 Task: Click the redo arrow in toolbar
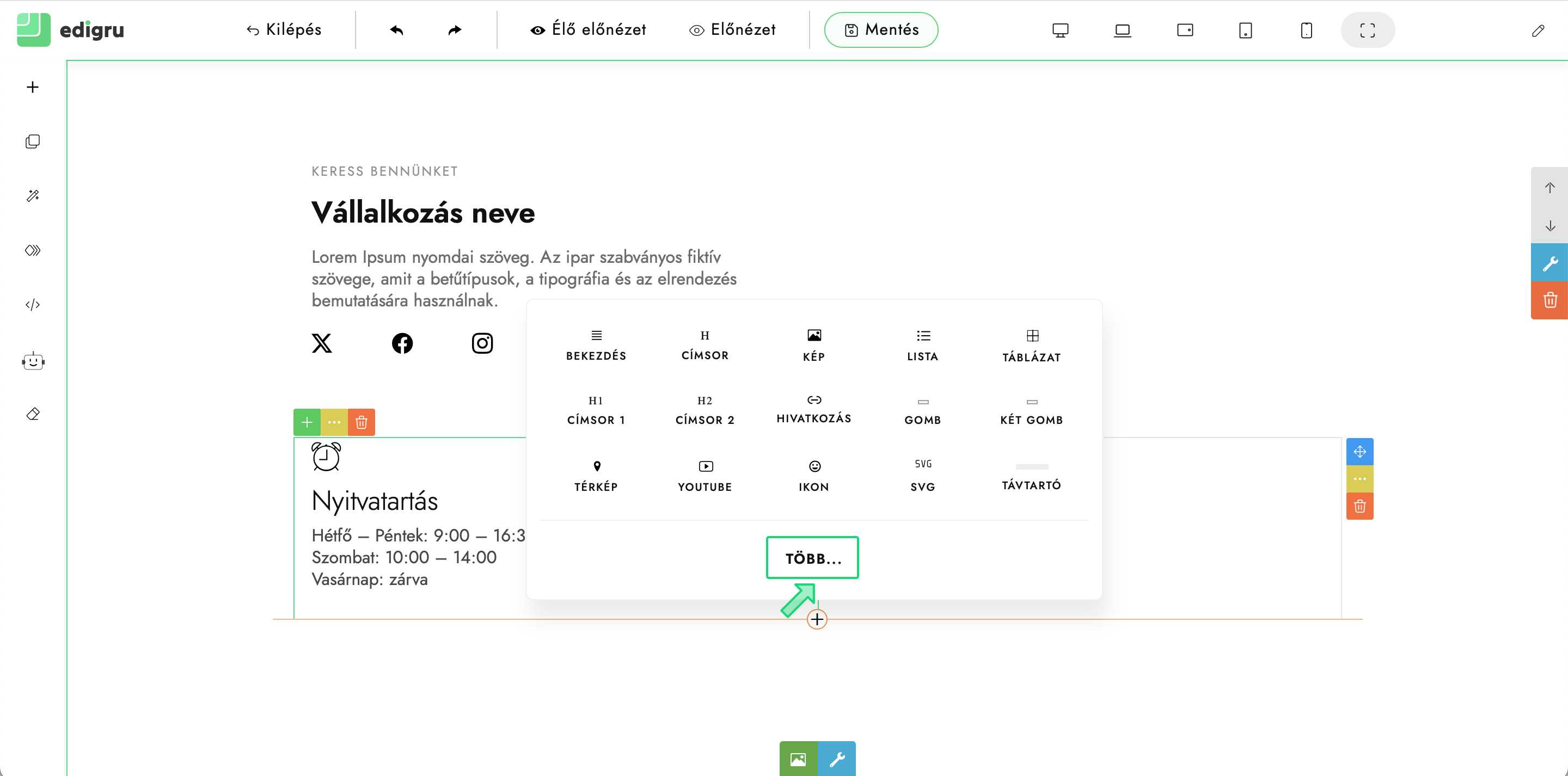(455, 30)
